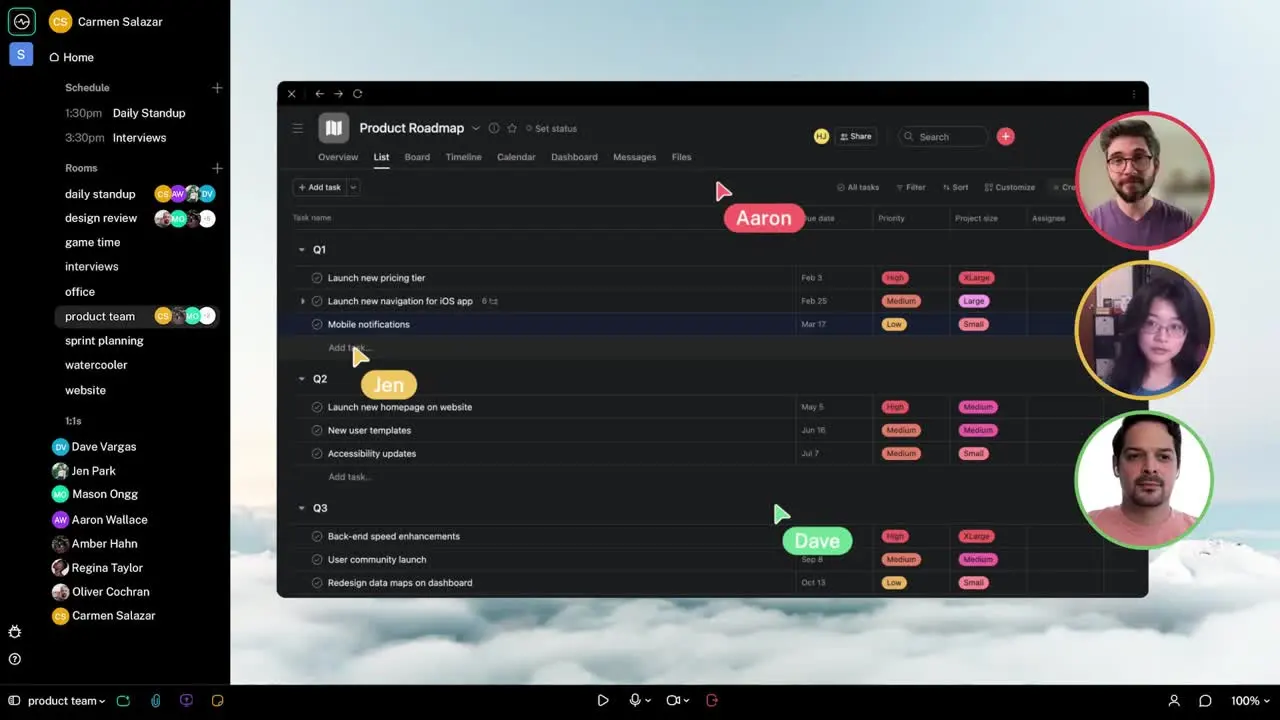The width and height of the screenshot is (1280, 720).
Task: Open the 100% zoom dropdown
Action: (x=1250, y=701)
